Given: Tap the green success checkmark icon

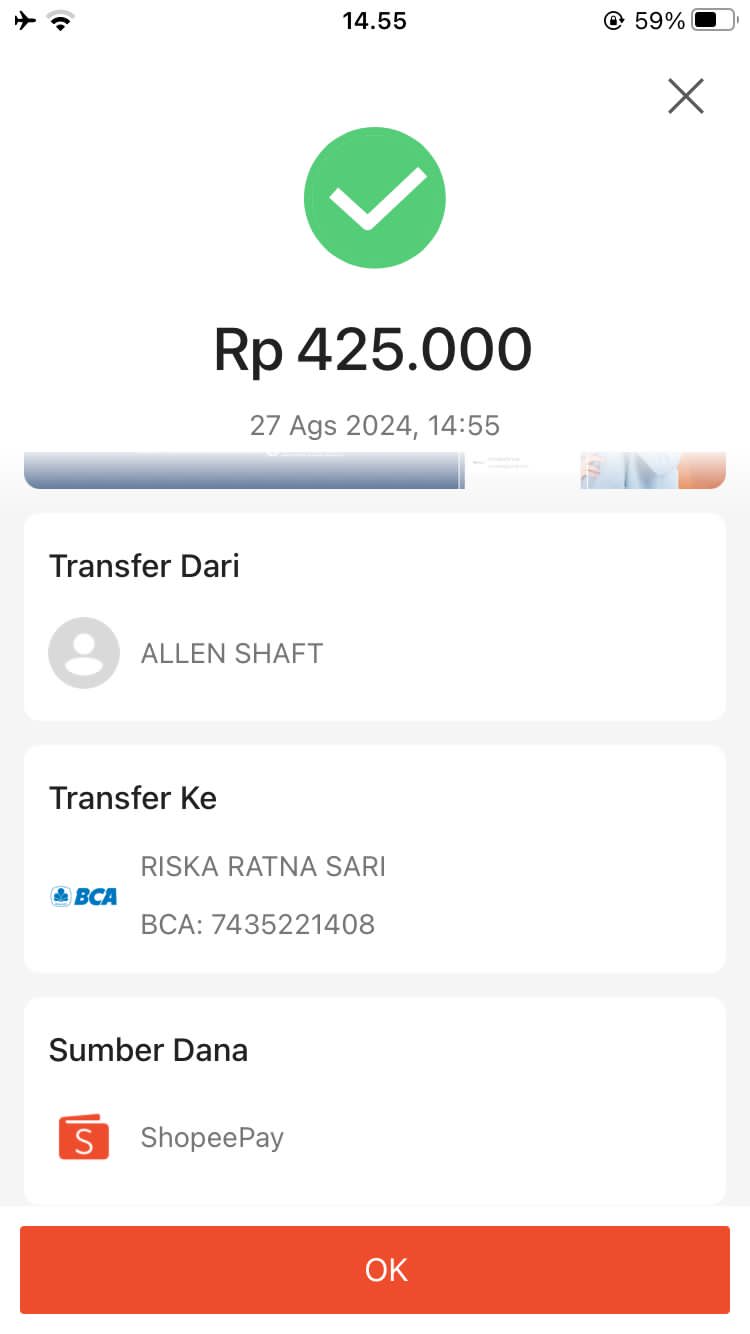Looking at the screenshot, I should (x=375, y=198).
